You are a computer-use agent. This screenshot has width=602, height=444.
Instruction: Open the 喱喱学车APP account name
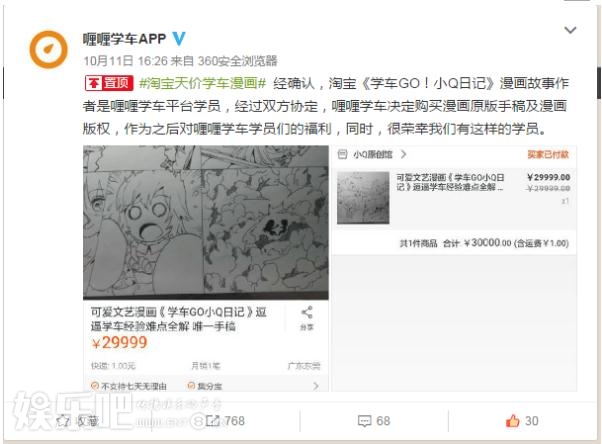pyautogui.click(x=124, y=39)
